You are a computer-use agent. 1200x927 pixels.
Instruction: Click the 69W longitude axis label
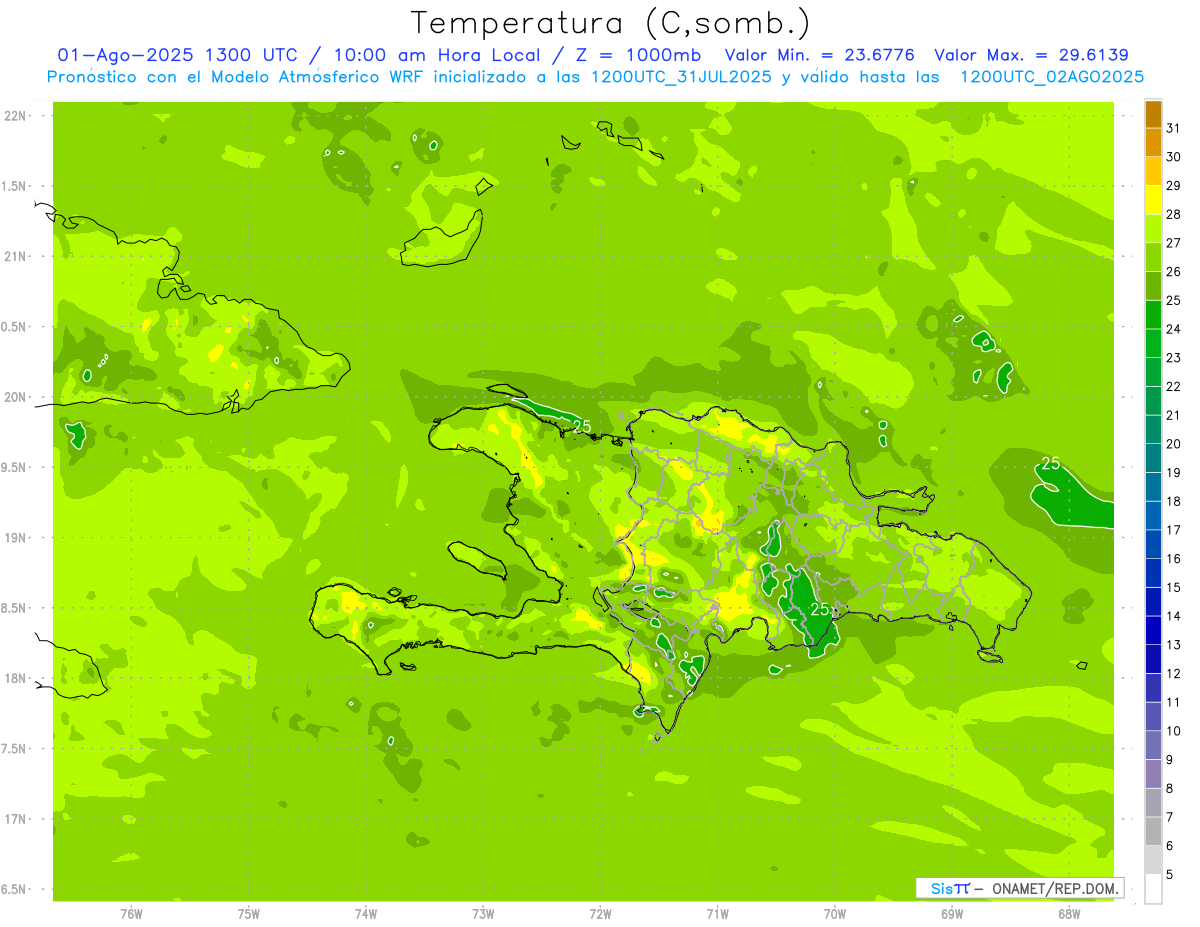(952, 914)
